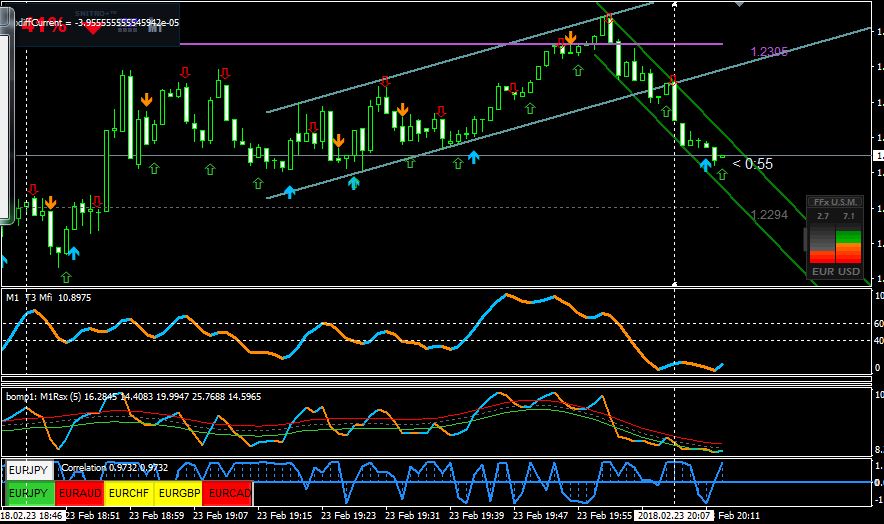Click the candle timer reading < 0:55

(x=753, y=164)
